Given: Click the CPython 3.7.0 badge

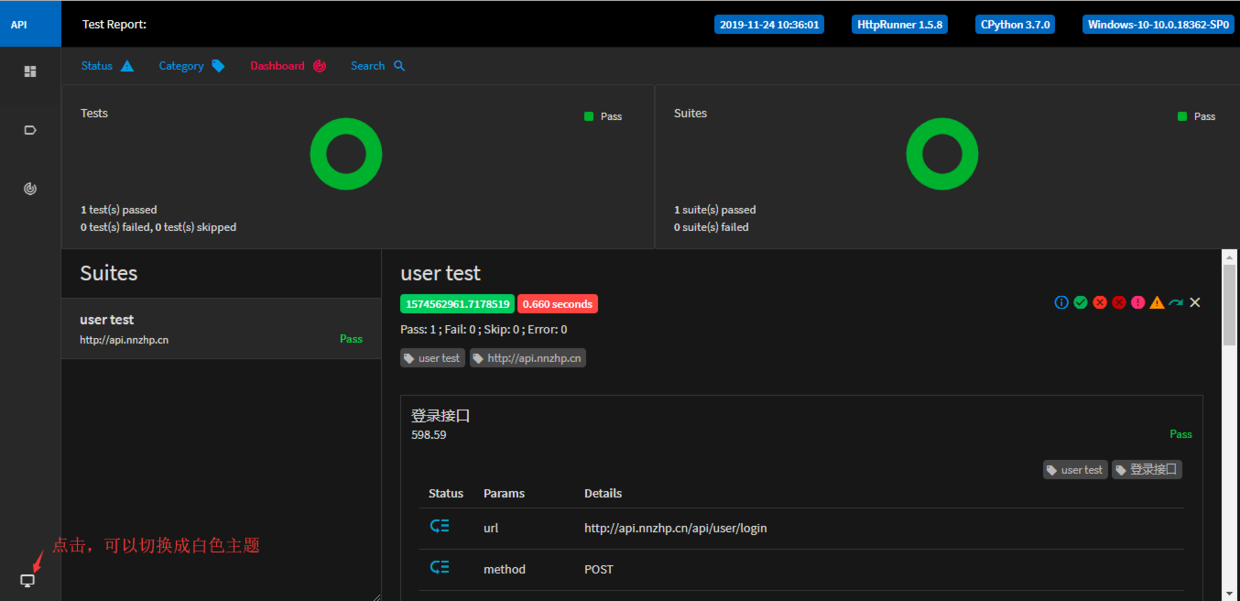Looking at the screenshot, I should click(x=1015, y=25).
